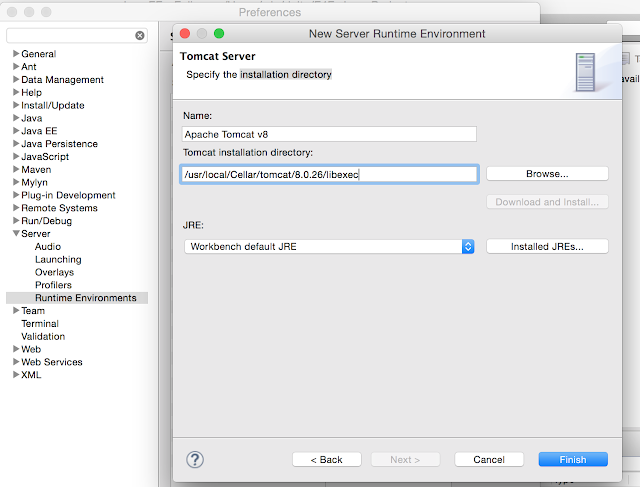Select the Web Services label
The width and height of the screenshot is (640, 487).
pos(52,362)
